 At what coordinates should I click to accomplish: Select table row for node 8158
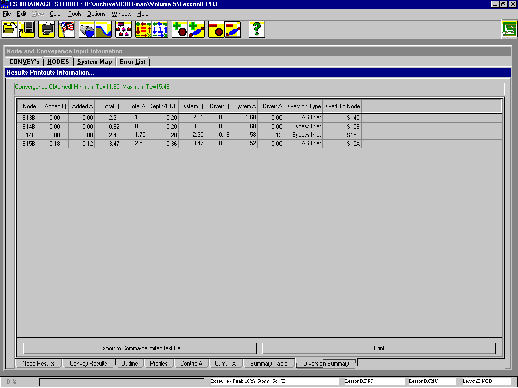point(189,144)
